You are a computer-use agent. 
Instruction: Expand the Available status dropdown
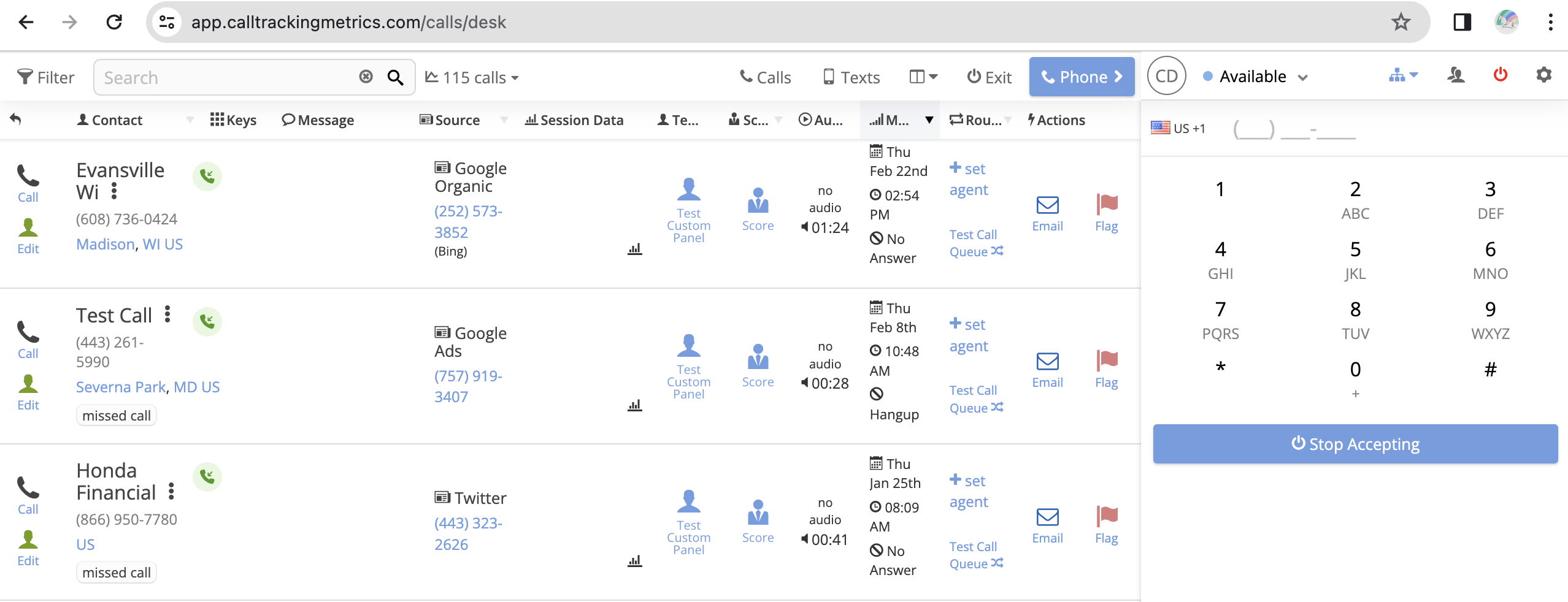click(1255, 77)
